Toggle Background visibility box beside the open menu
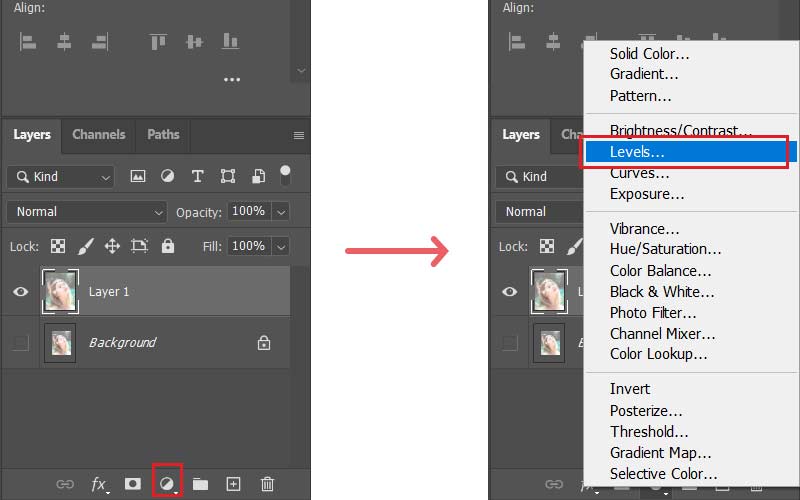 (510, 342)
